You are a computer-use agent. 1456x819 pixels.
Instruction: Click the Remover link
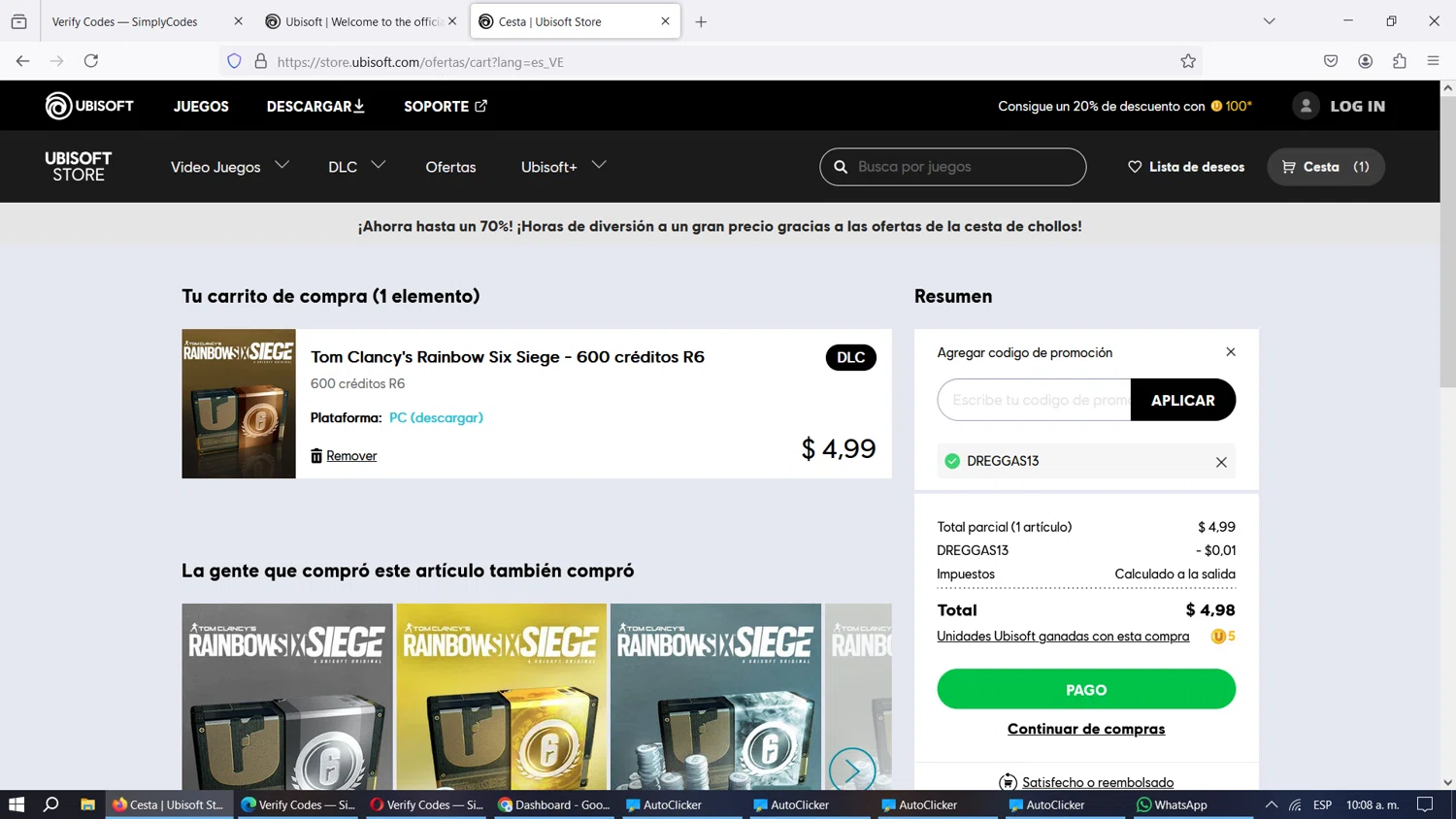[351, 456]
